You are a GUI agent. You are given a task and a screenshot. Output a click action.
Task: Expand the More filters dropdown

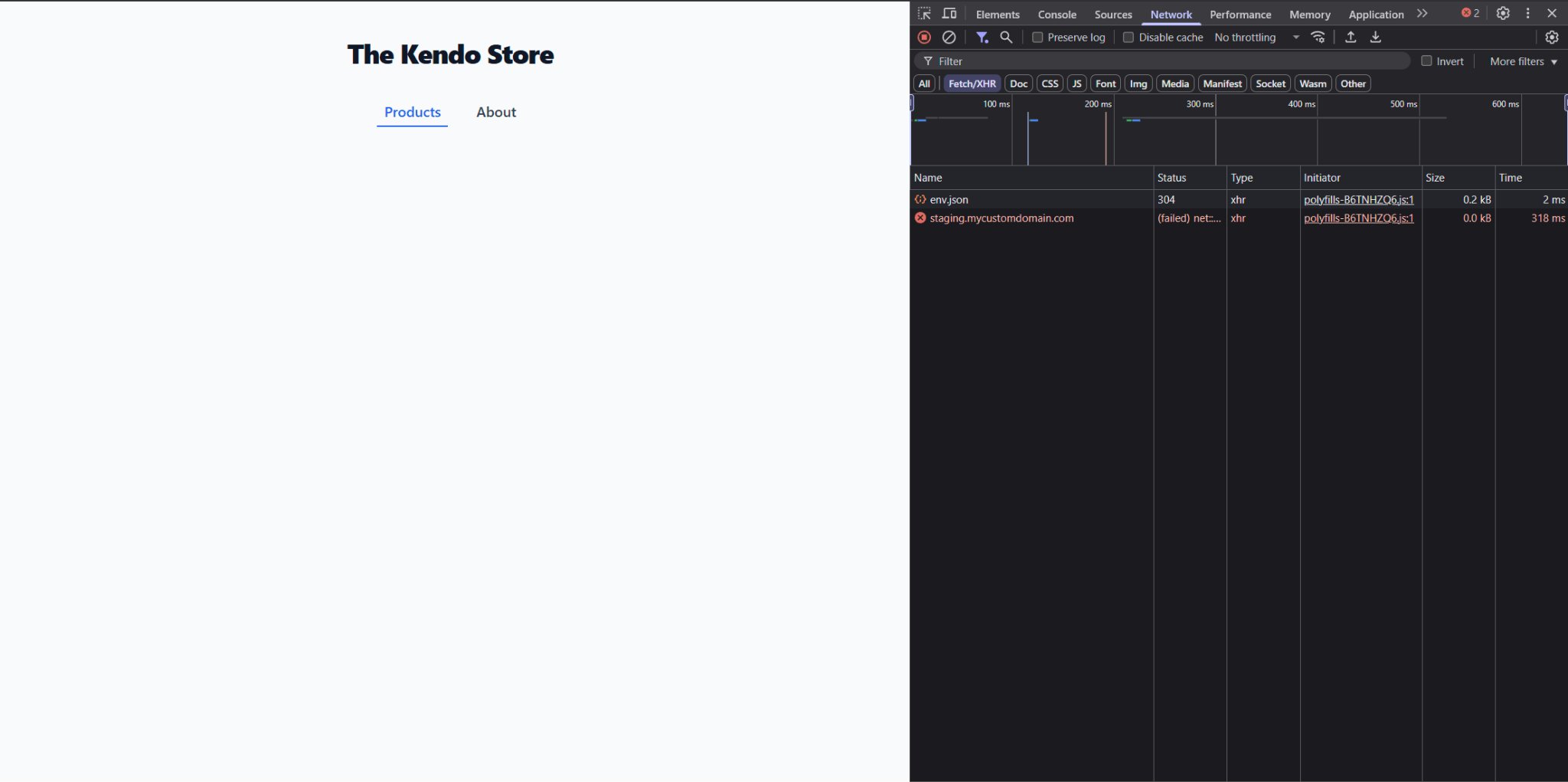point(1523,61)
